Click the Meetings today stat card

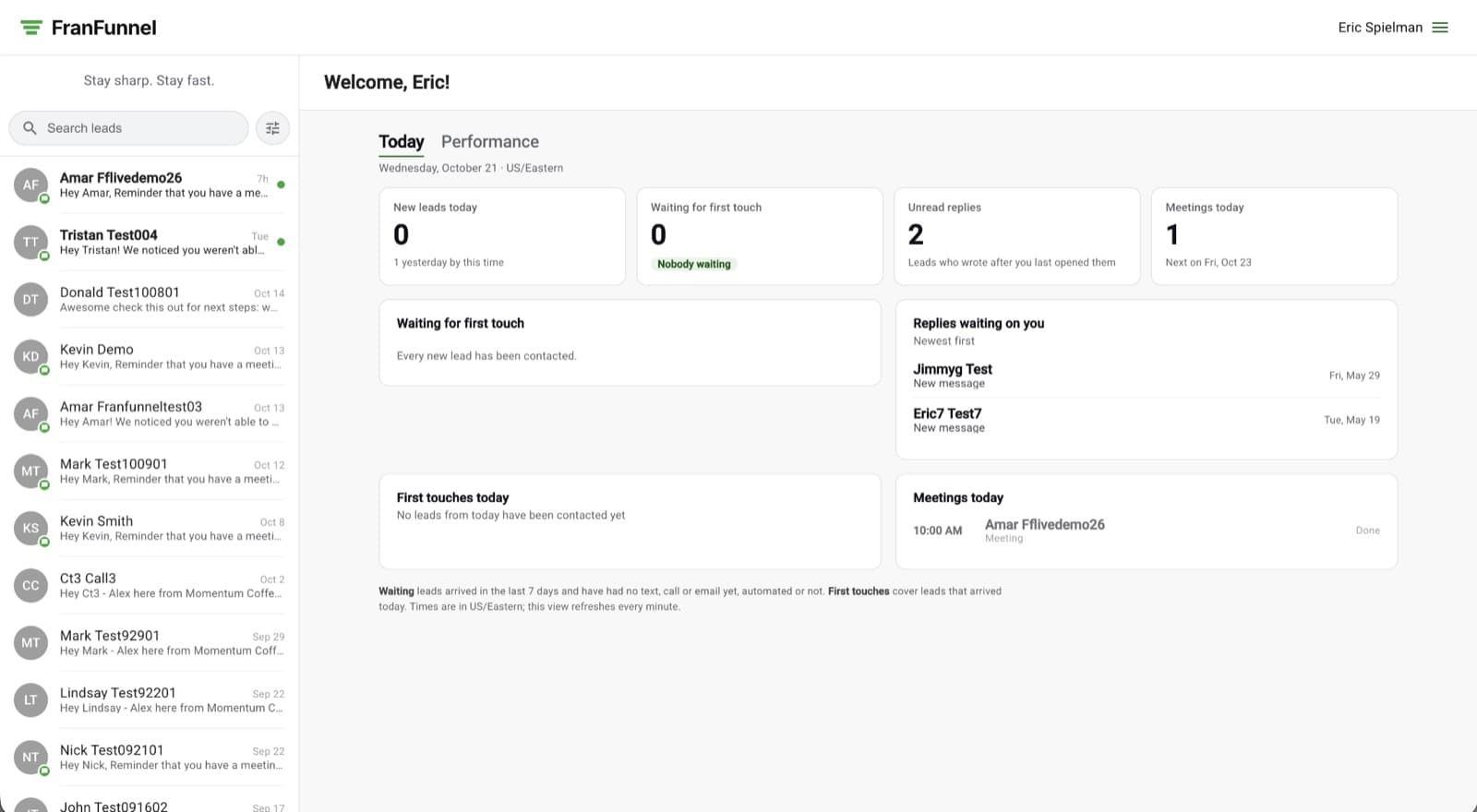point(1274,236)
